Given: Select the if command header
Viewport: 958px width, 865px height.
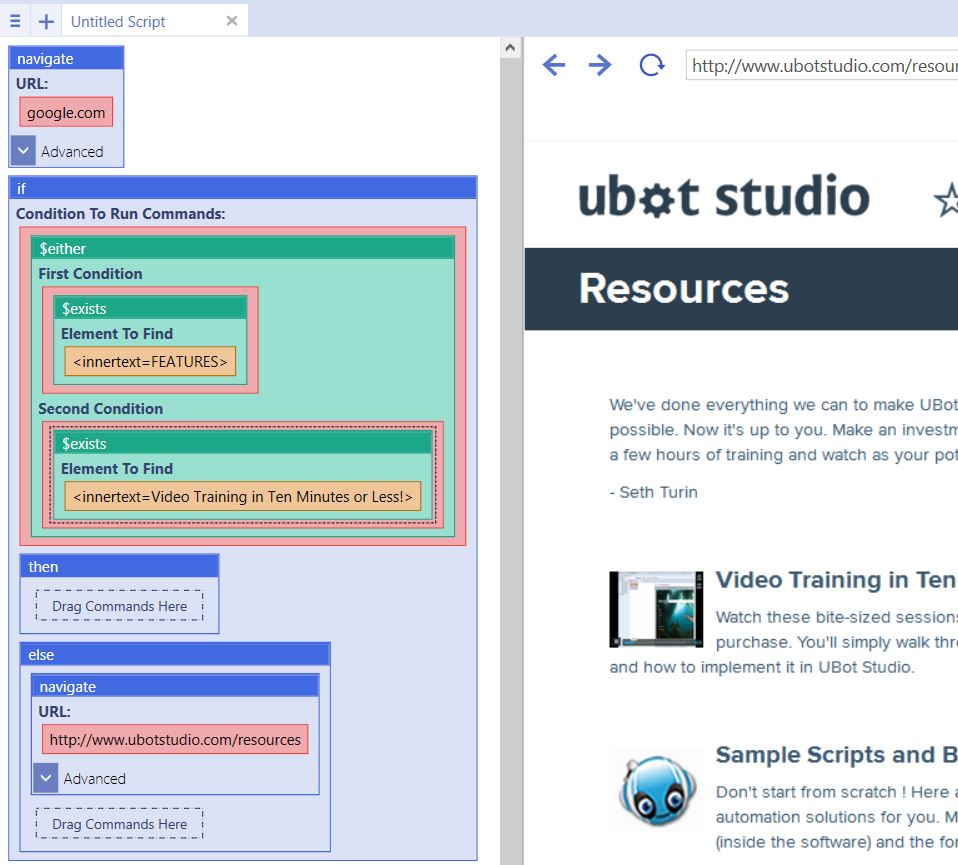Looking at the screenshot, I should click(243, 188).
